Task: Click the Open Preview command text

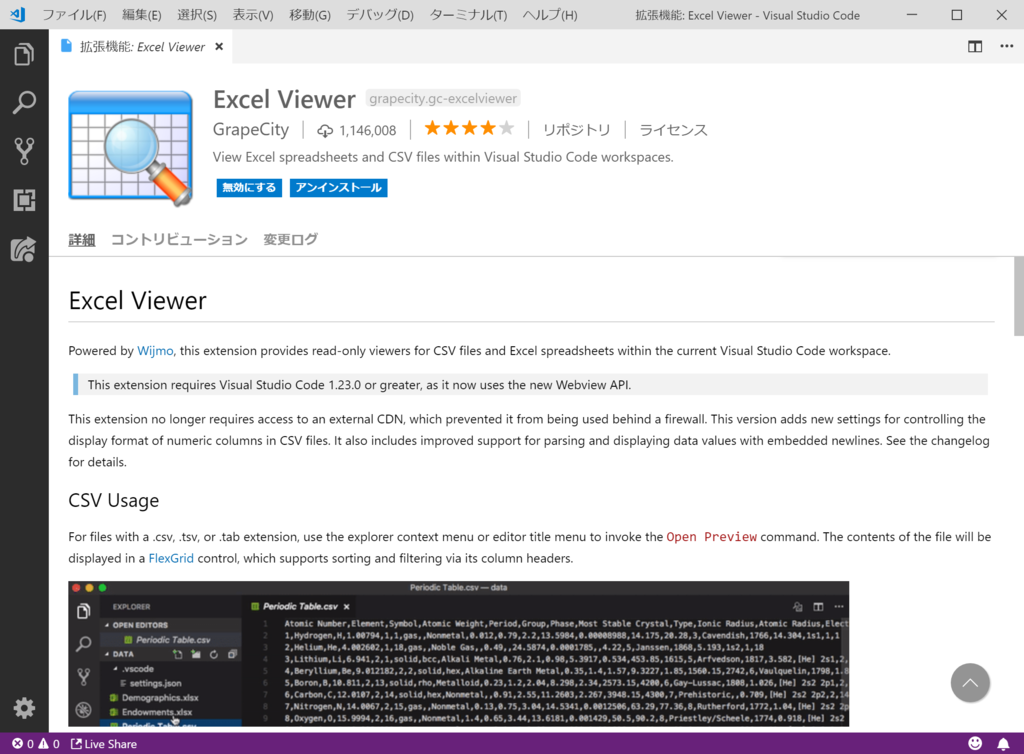Action: click(x=711, y=537)
